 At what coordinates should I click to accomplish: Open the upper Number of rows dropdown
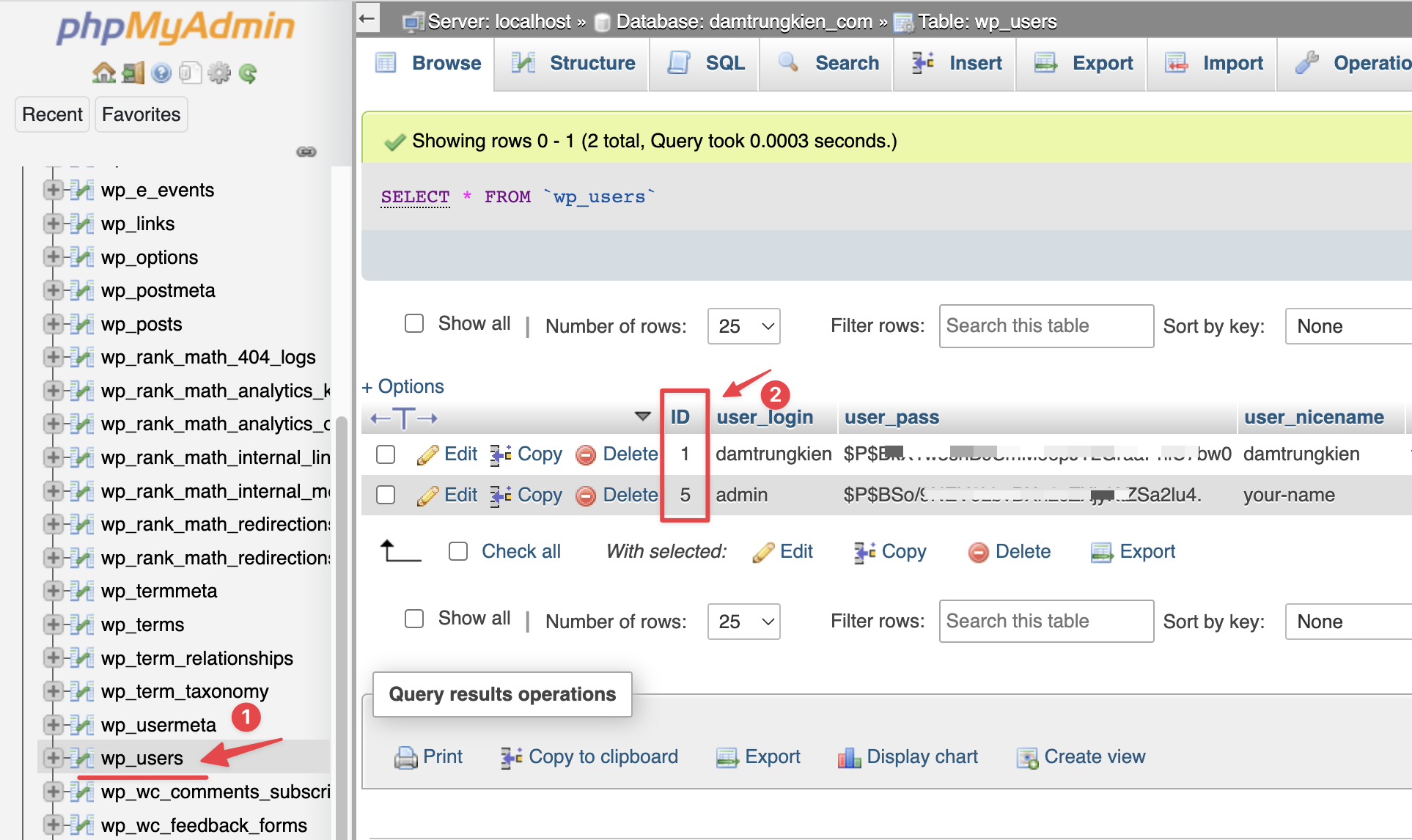743,326
